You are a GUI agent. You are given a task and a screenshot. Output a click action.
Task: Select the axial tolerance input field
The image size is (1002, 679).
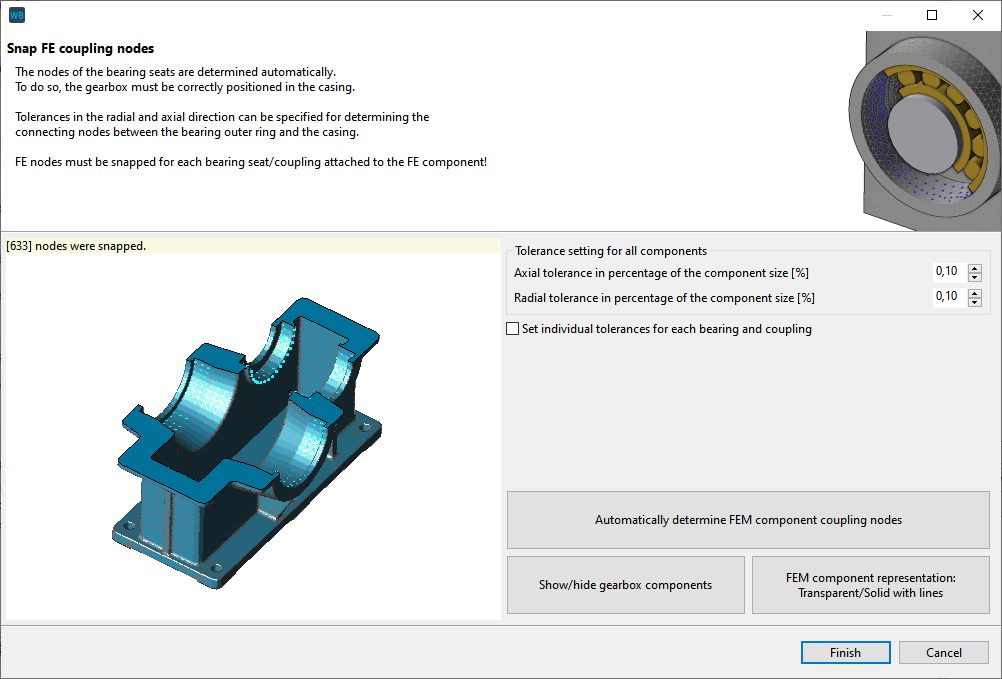(947, 271)
